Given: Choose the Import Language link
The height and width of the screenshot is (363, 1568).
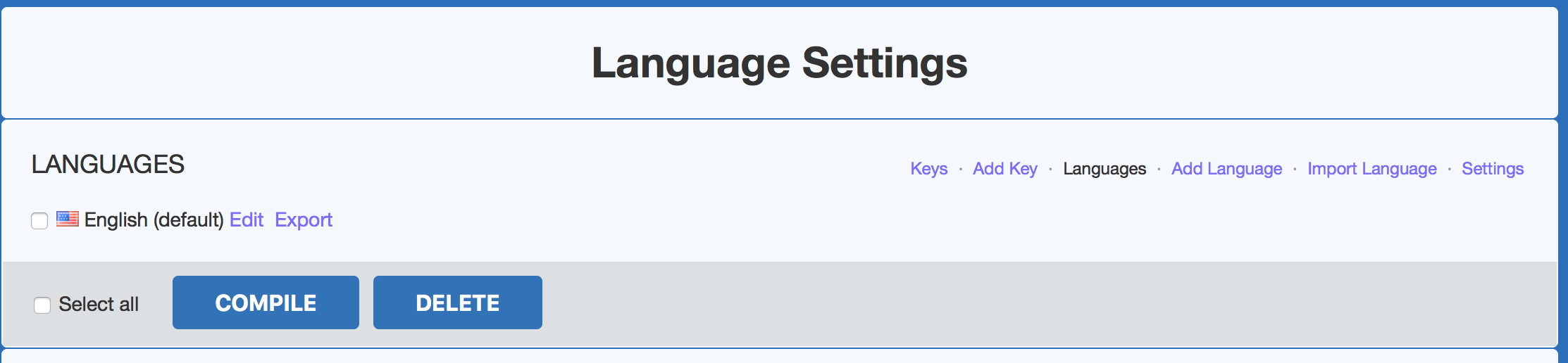Looking at the screenshot, I should 1371,169.
